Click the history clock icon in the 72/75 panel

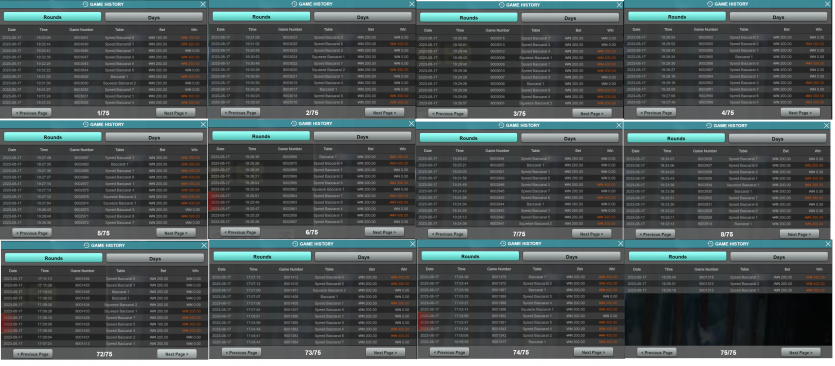[x=87, y=246]
